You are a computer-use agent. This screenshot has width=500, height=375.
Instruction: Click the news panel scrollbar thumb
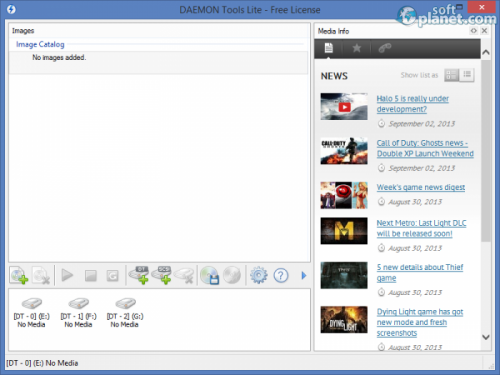(486, 151)
